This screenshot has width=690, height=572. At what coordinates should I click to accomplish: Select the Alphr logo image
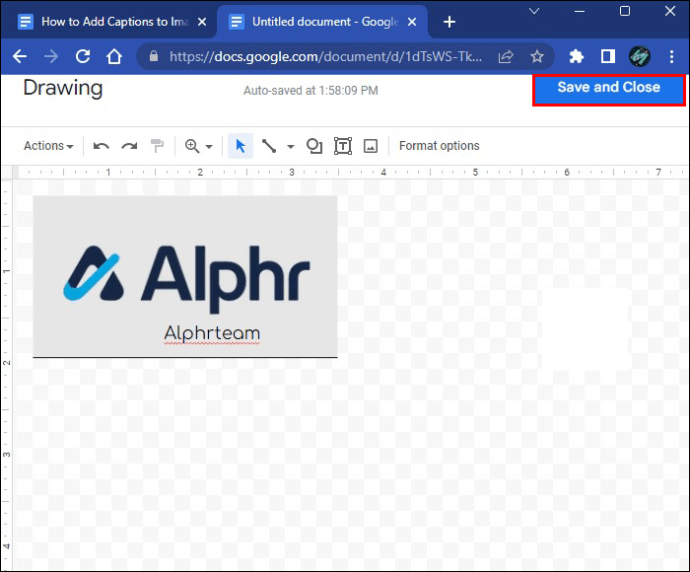click(185, 276)
